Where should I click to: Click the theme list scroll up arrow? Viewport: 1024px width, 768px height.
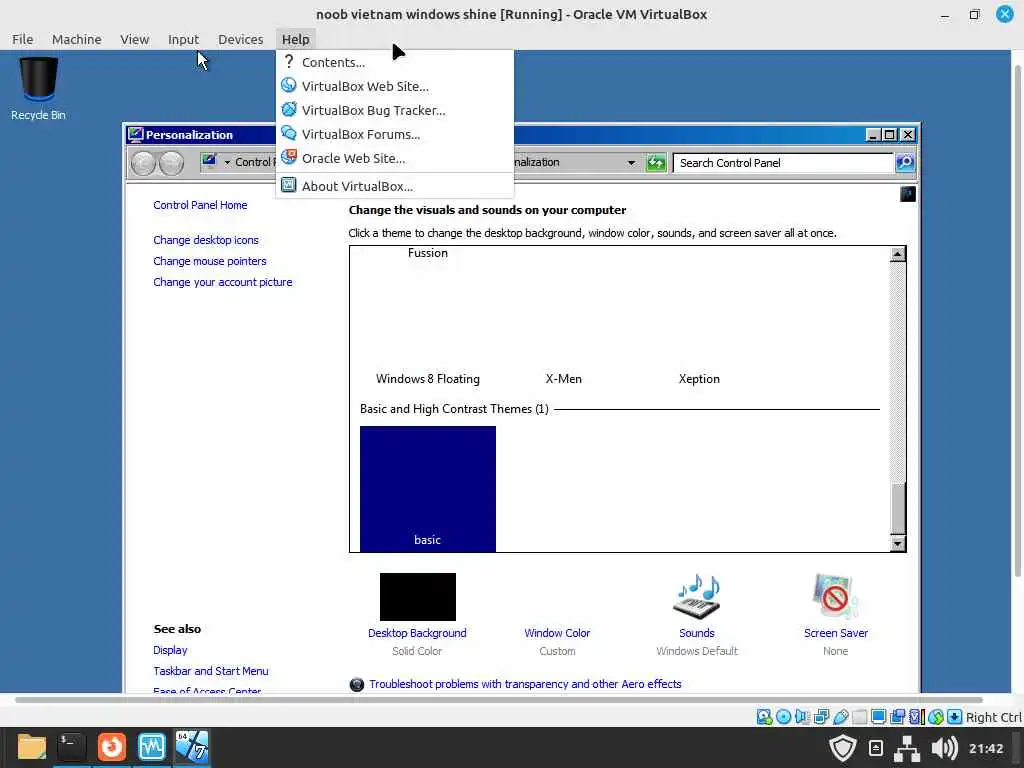(x=897, y=254)
